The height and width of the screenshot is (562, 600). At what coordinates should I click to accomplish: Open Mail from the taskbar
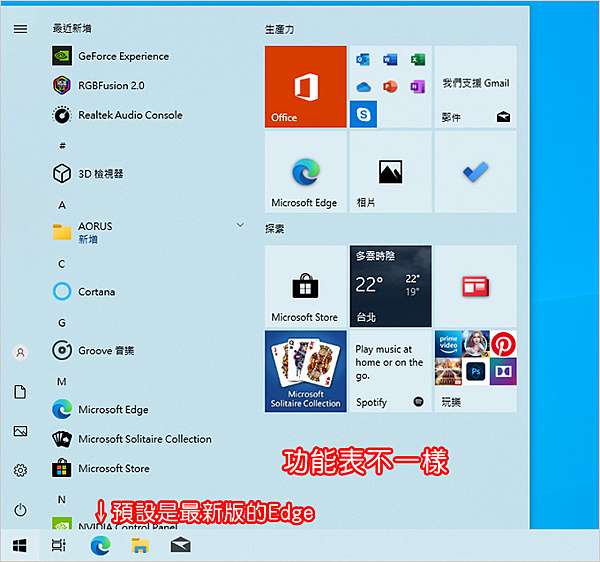click(x=181, y=545)
